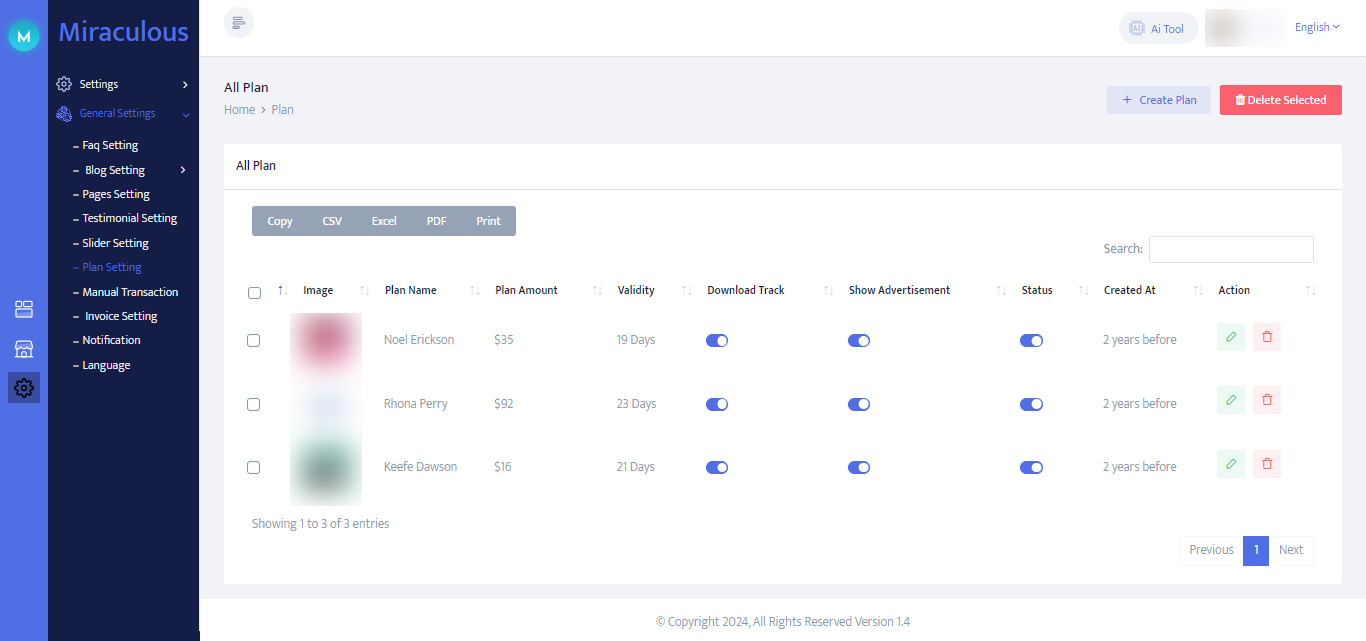Tick the select-all checkbox in table header
The image size is (1366, 641).
pos(254,293)
